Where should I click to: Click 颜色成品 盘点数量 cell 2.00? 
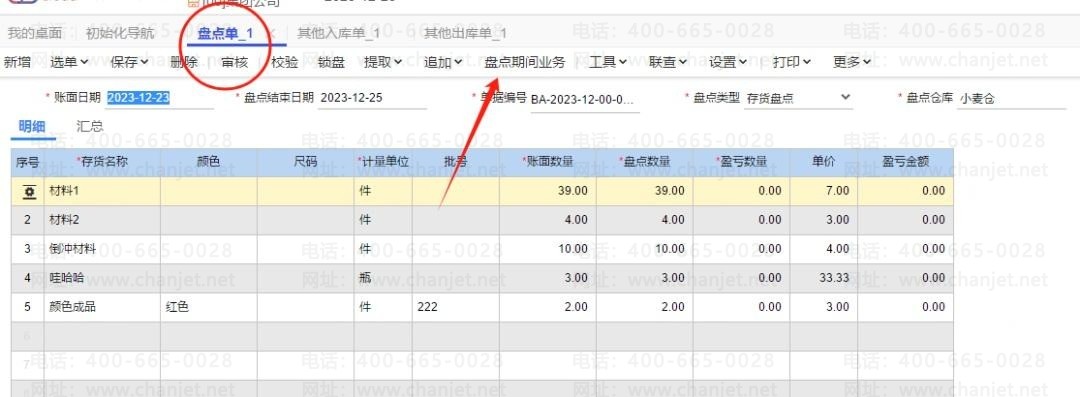click(x=645, y=307)
